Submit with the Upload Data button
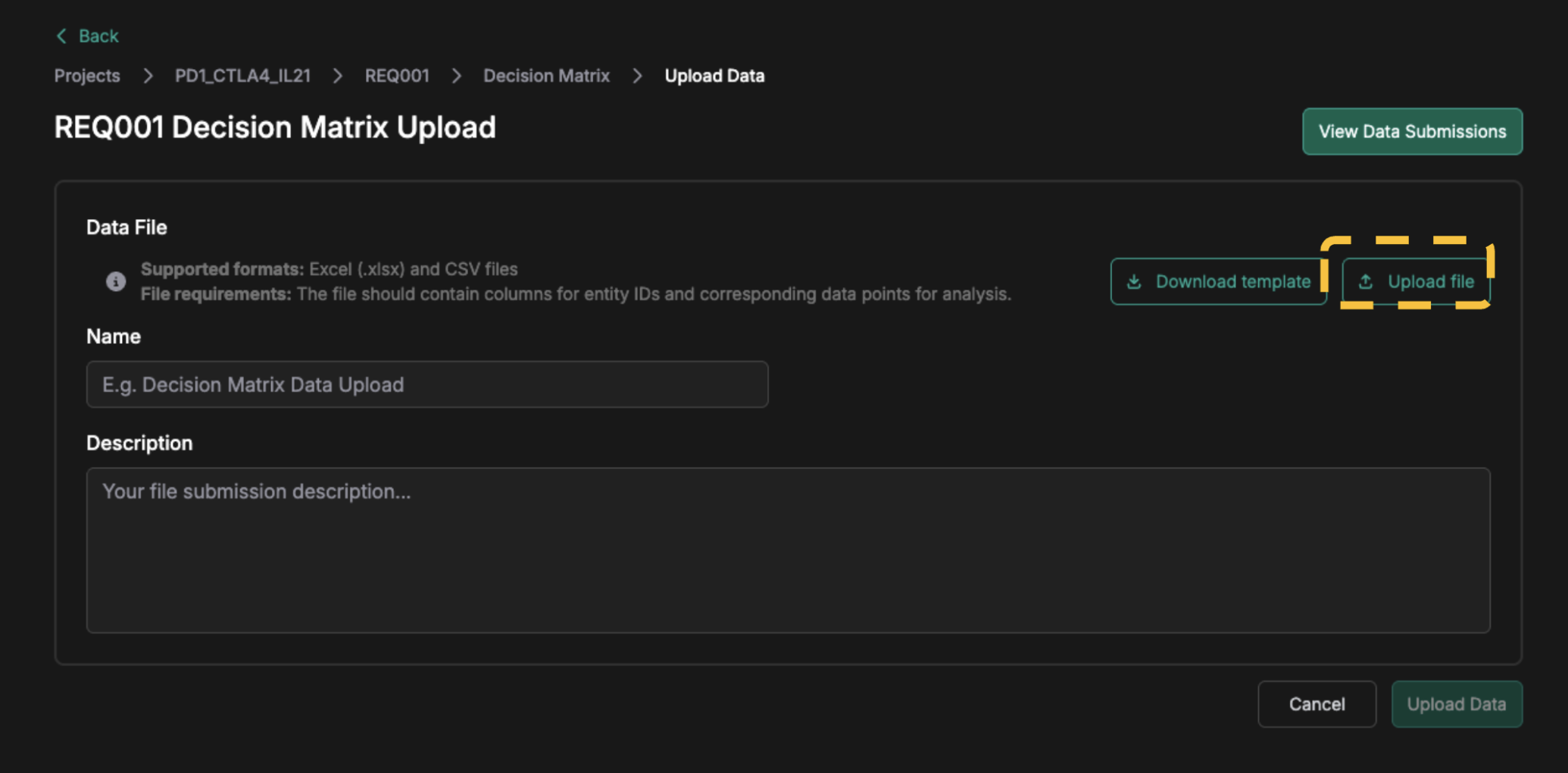Image resolution: width=1568 pixels, height=773 pixels. click(1456, 704)
